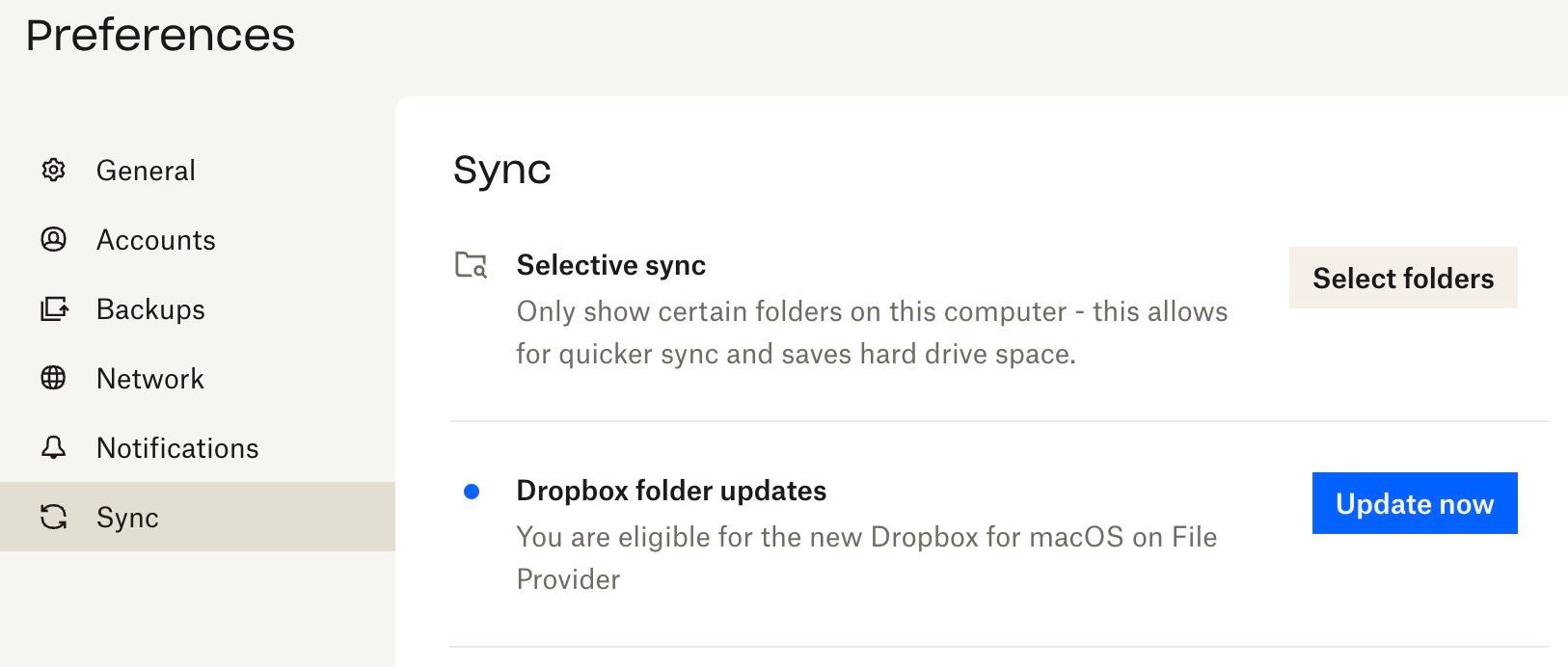Click the Dropbox folder updates title
Screen dimensions: 1568x667
click(671, 491)
